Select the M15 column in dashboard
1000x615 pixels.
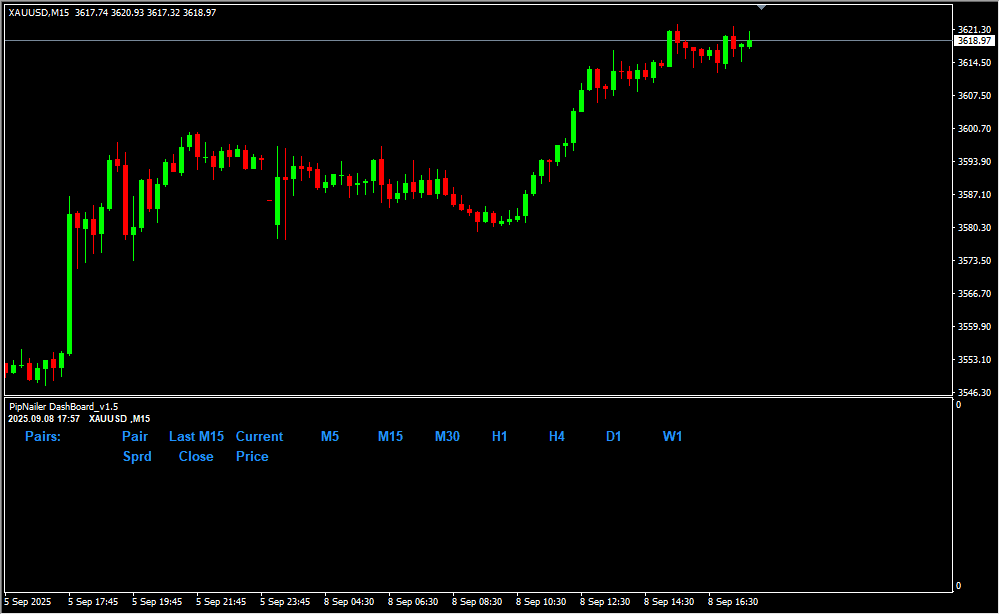coord(390,437)
